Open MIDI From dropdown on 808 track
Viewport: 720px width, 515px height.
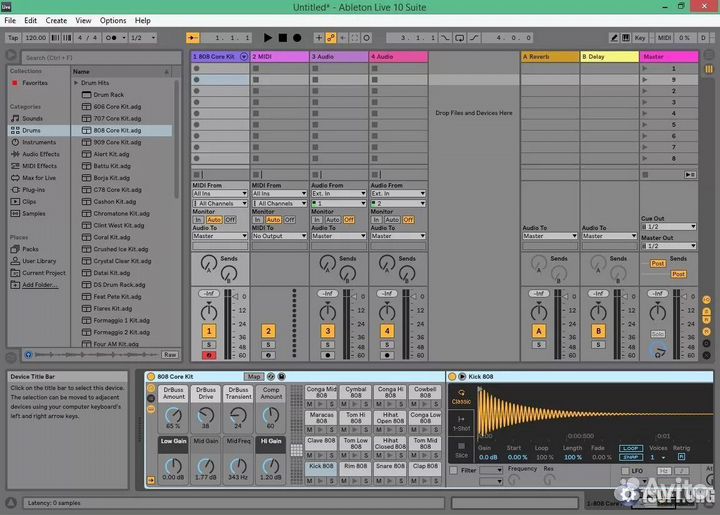[220, 194]
